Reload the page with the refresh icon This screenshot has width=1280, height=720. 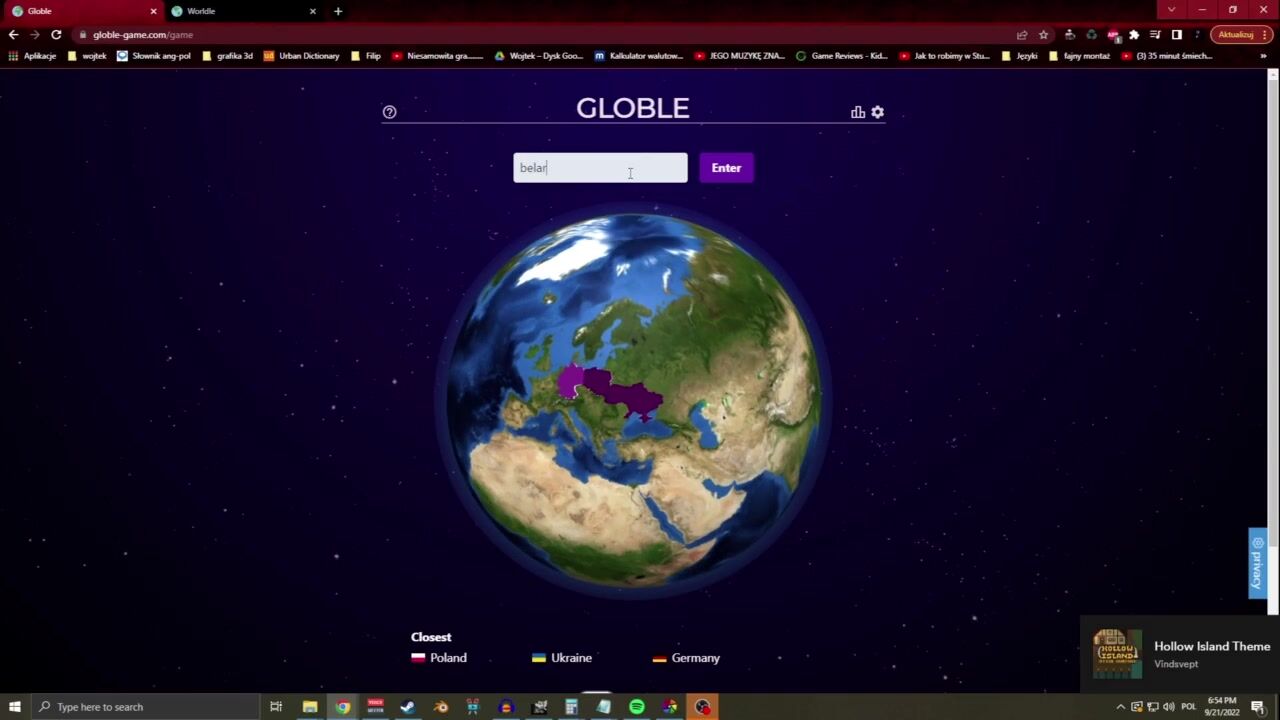(56, 35)
